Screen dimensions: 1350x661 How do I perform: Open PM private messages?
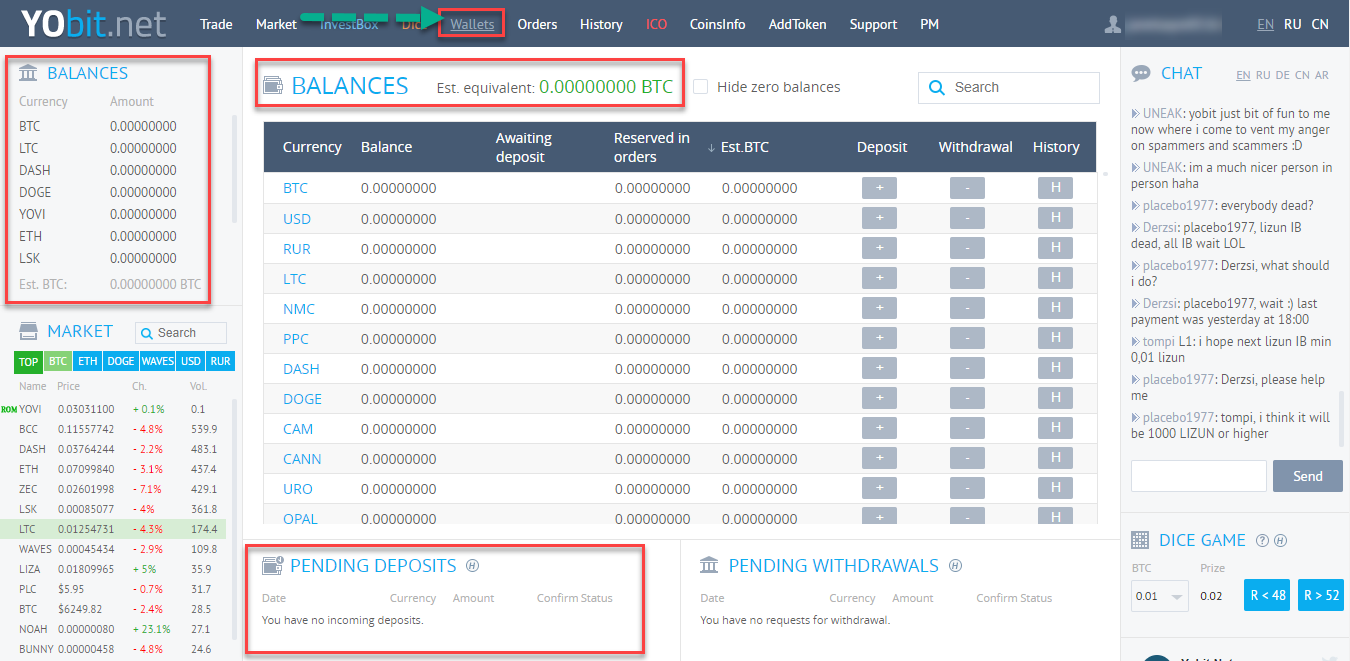[x=929, y=24]
